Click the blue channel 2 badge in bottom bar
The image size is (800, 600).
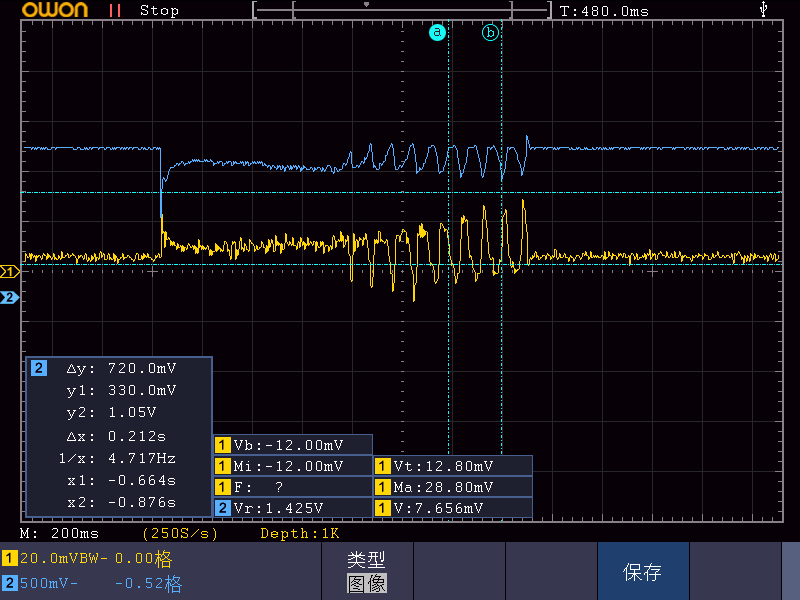10,583
